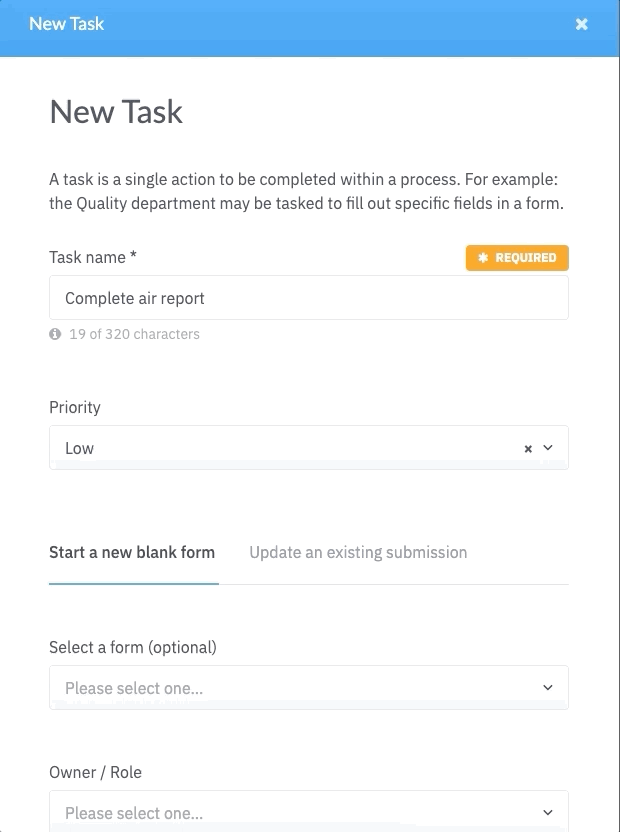Click the form field's 'Please select one...' placeholder

coord(134,688)
